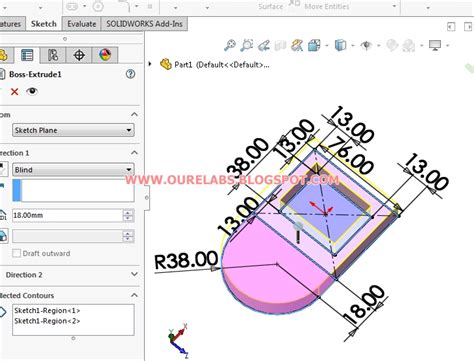Click the XYZ orientation triad
Screen dimensions: 474x361
click(x=178, y=340)
